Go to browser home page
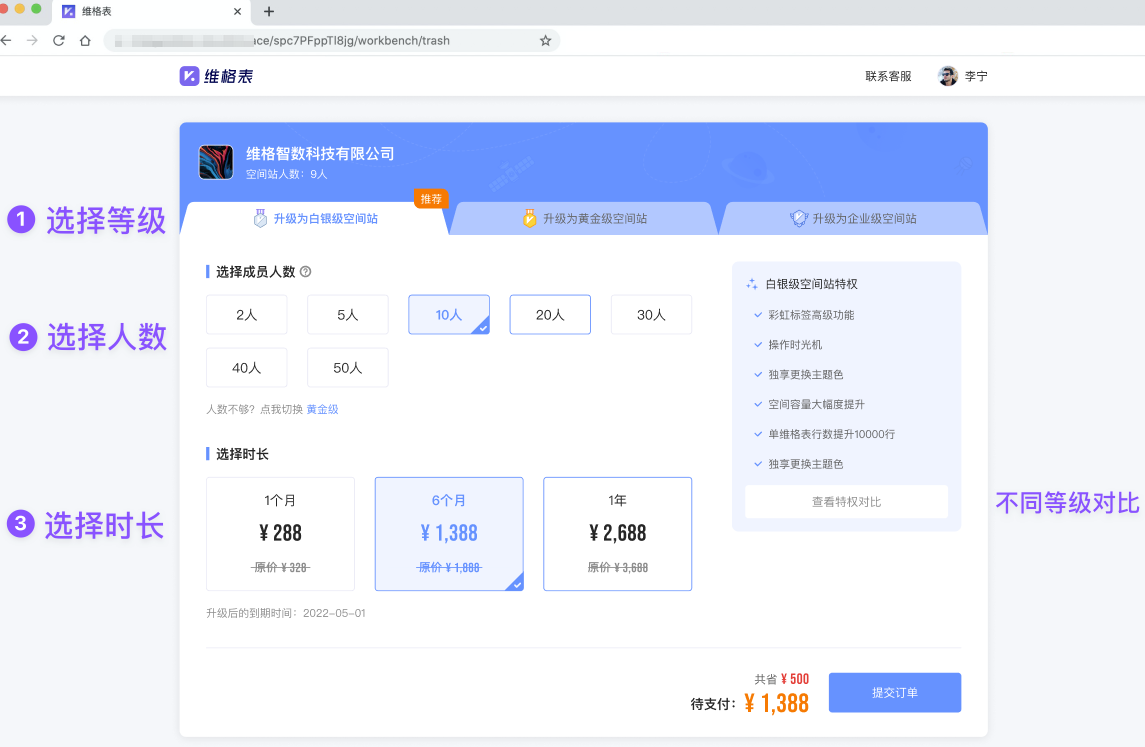 point(86,41)
